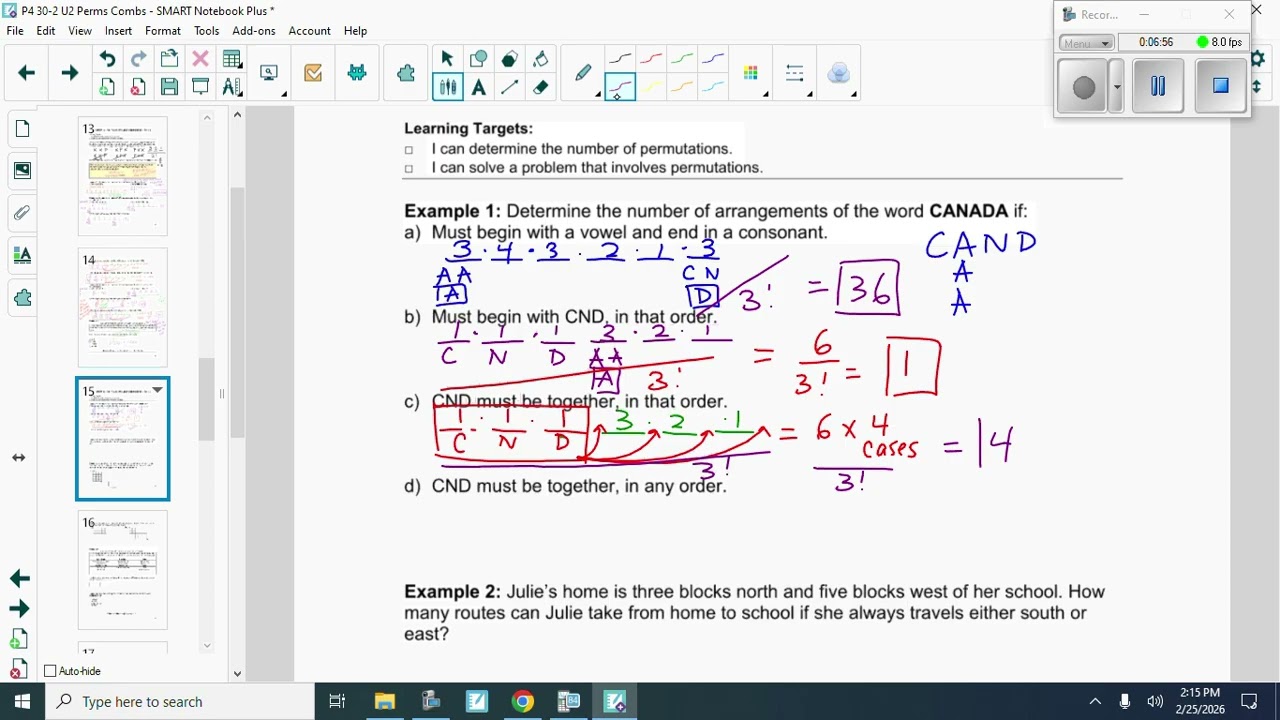This screenshot has width=1280, height=720.
Task: Open the page 15 thumbnail dropdown arrow
Action: pyautogui.click(x=157, y=390)
